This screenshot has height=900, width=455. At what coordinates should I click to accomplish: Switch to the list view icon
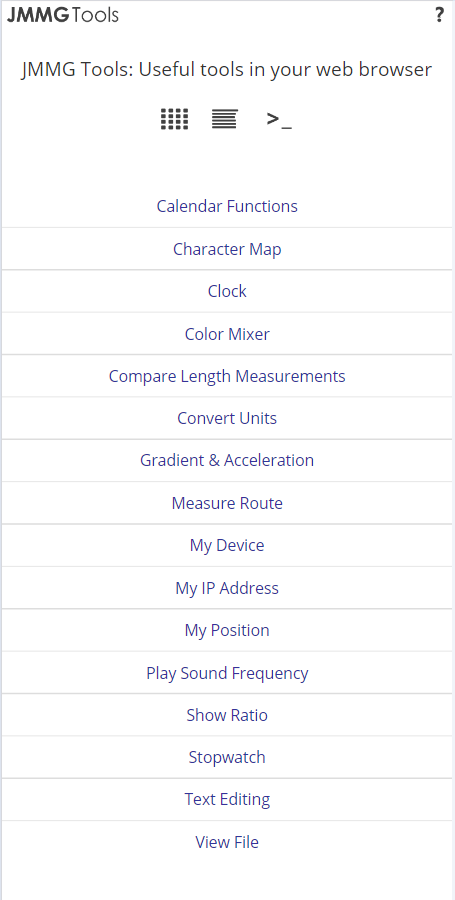(224, 119)
